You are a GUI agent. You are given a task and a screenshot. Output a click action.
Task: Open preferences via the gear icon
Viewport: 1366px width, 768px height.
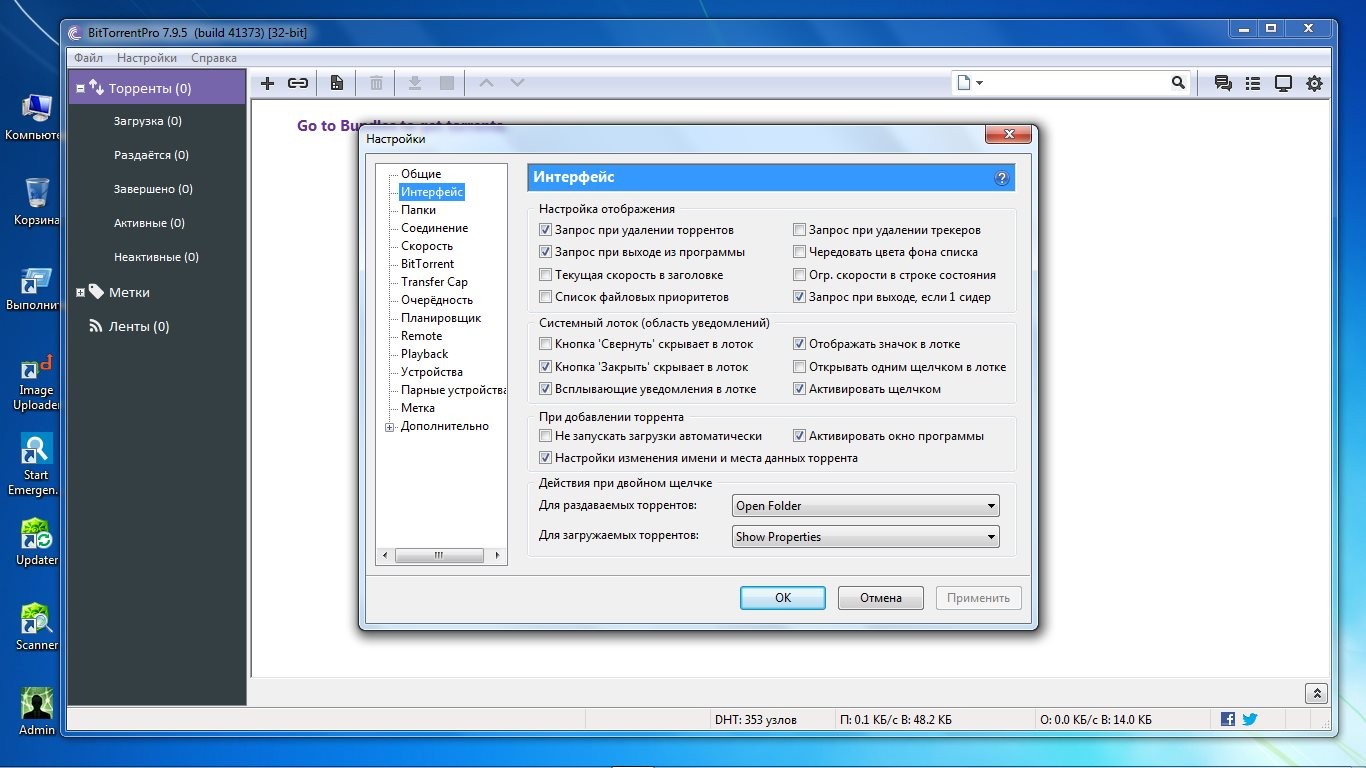pos(1314,83)
